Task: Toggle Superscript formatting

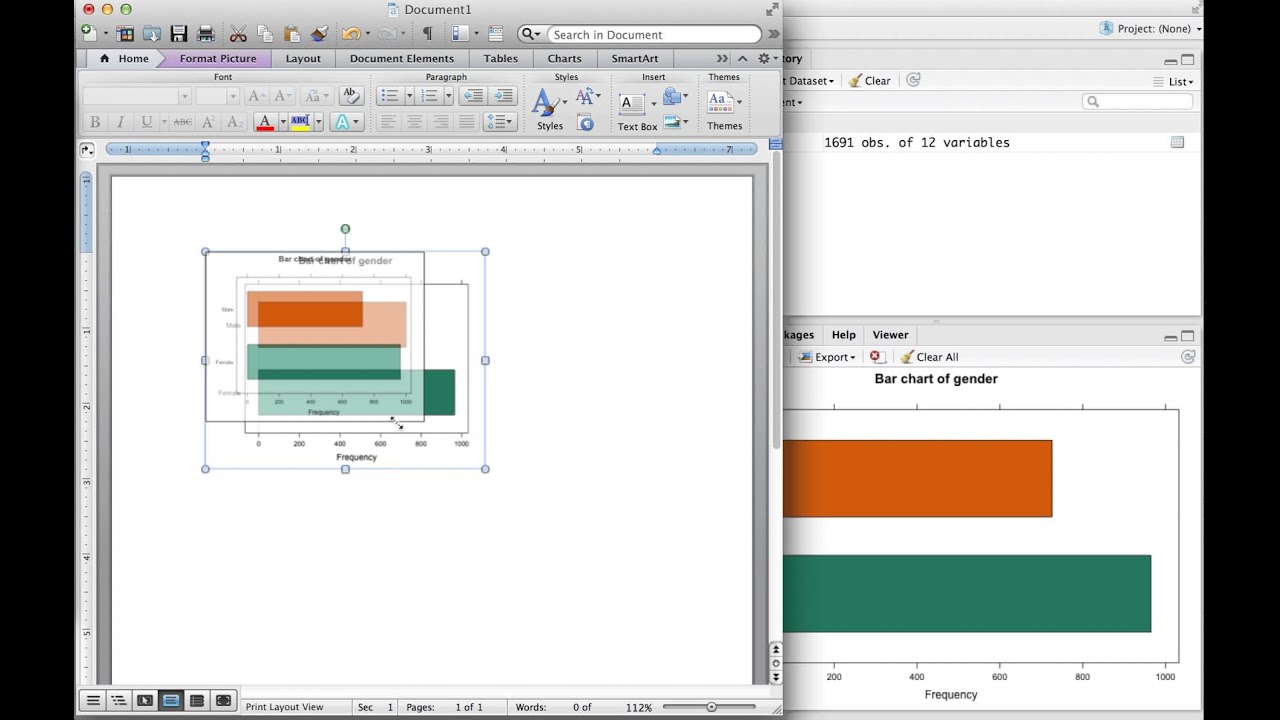Action: click(x=208, y=122)
